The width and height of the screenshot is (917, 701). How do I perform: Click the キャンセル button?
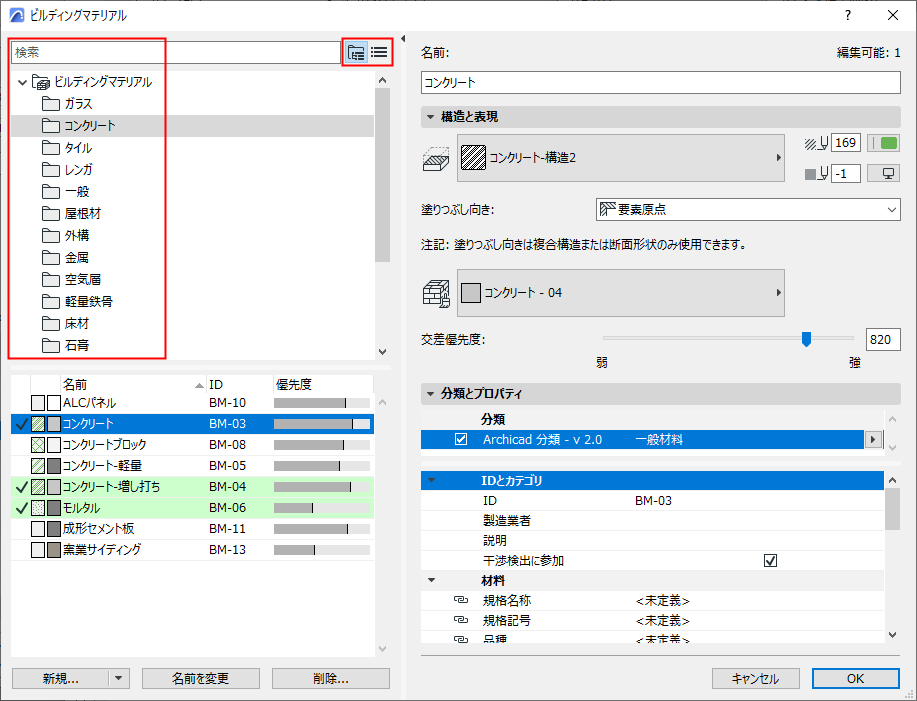point(756,679)
